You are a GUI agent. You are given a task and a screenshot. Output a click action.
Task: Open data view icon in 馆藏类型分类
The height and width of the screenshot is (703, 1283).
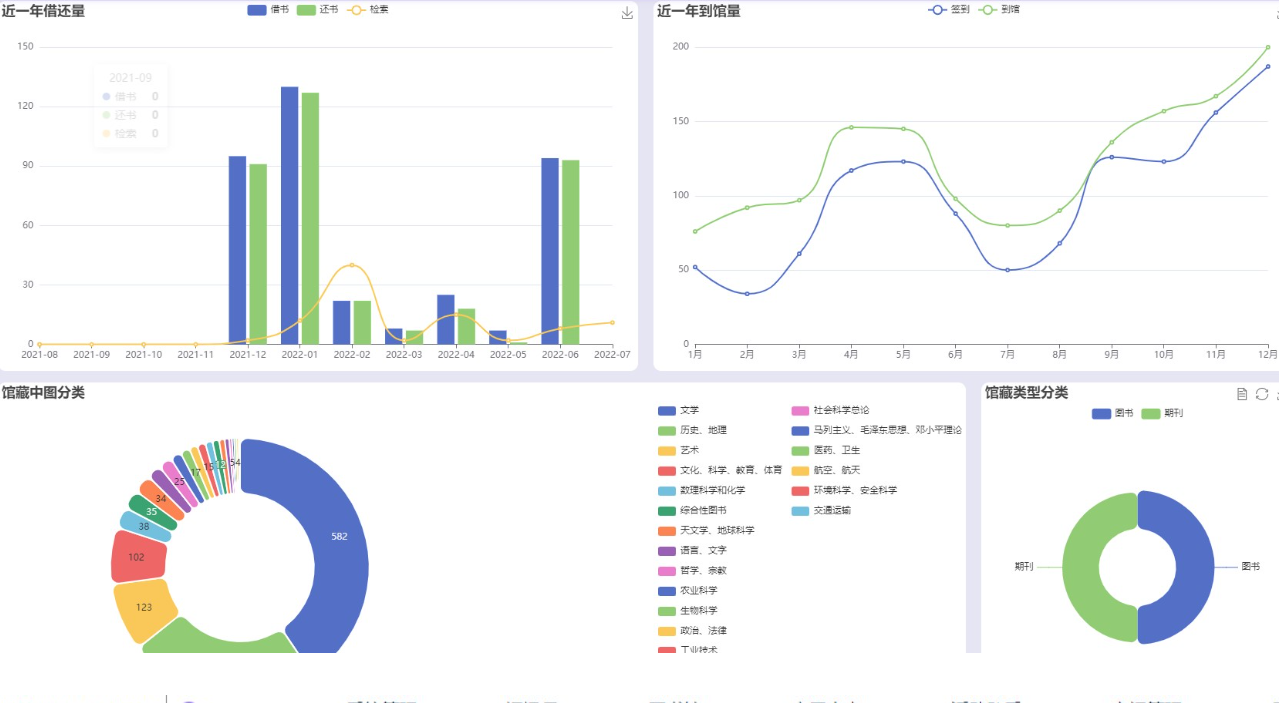click(1242, 394)
